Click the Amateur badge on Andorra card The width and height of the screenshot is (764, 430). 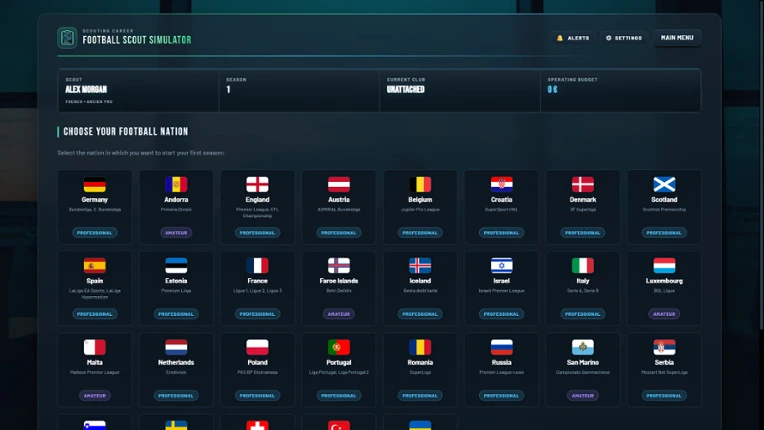[x=176, y=233]
